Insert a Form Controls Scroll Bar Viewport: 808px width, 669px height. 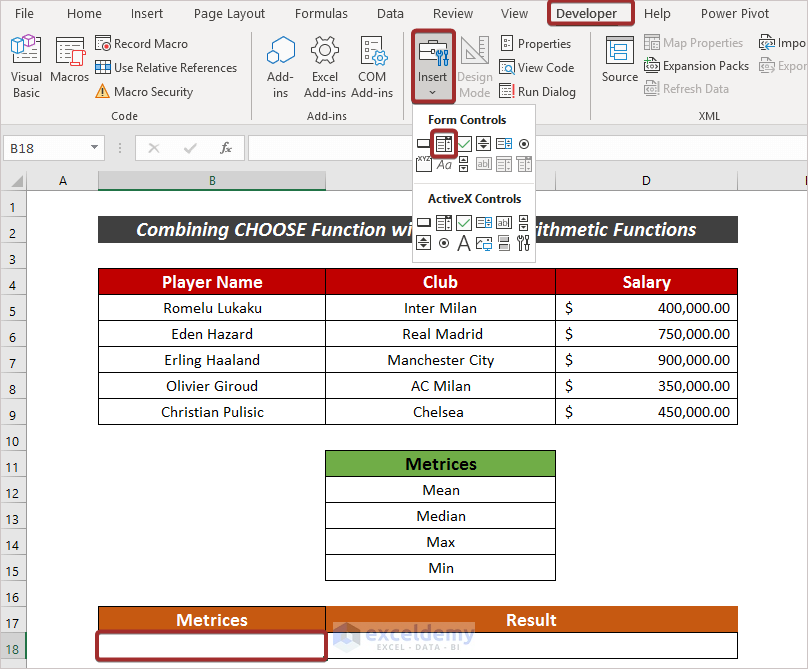coord(464,164)
